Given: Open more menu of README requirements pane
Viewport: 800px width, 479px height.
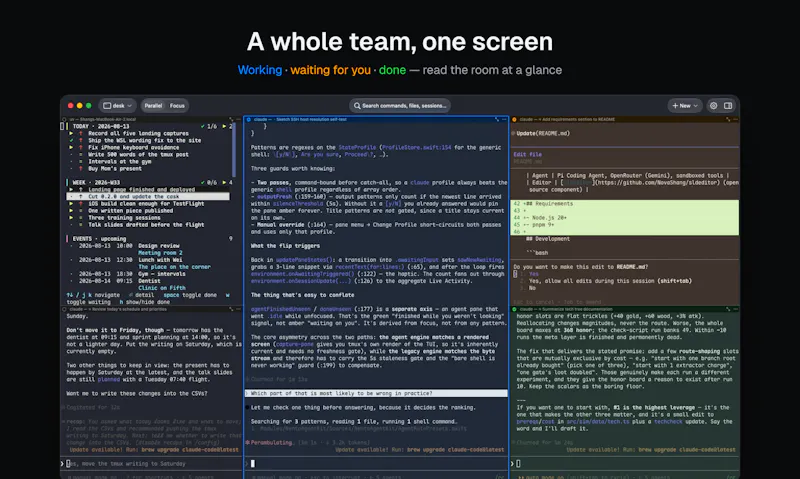Looking at the screenshot, I should (x=735, y=119).
